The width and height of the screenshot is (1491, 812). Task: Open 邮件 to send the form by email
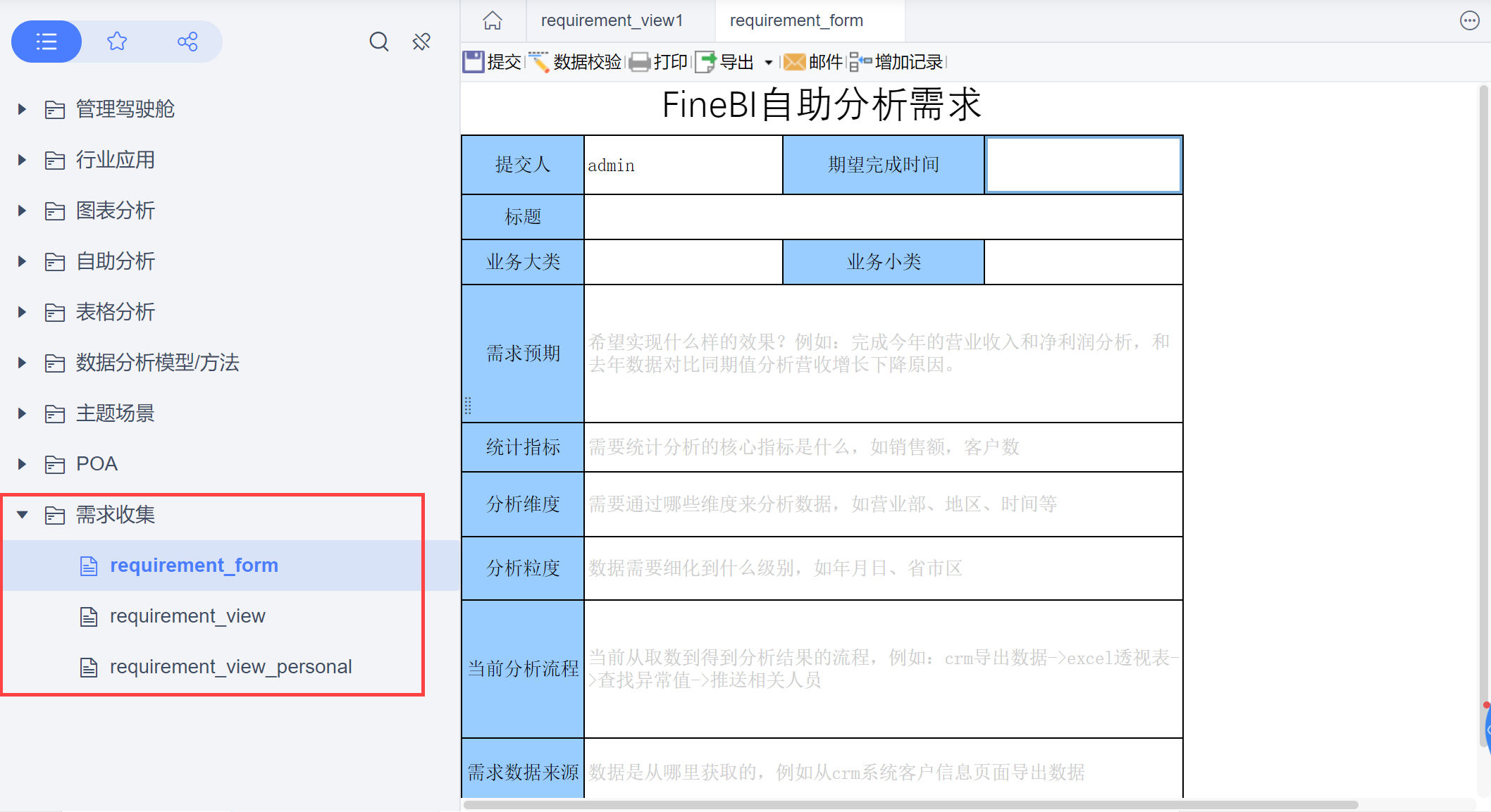[x=794, y=61]
